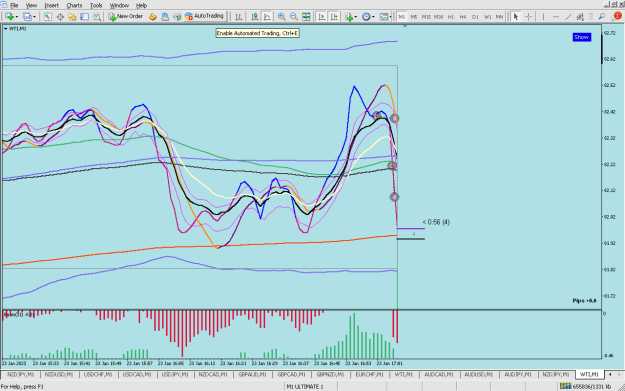625x391 pixels.
Task: Zoom in on the chart
Action: coord(281,16)
